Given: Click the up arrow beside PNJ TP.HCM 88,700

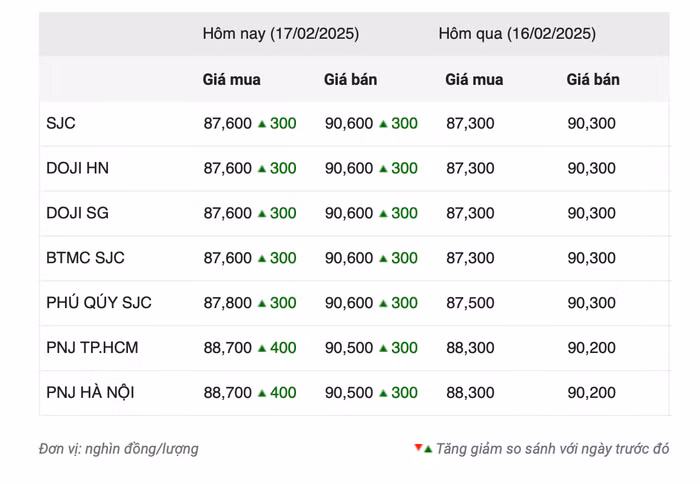Looking at the screenshot, I should tap(262, 348).
